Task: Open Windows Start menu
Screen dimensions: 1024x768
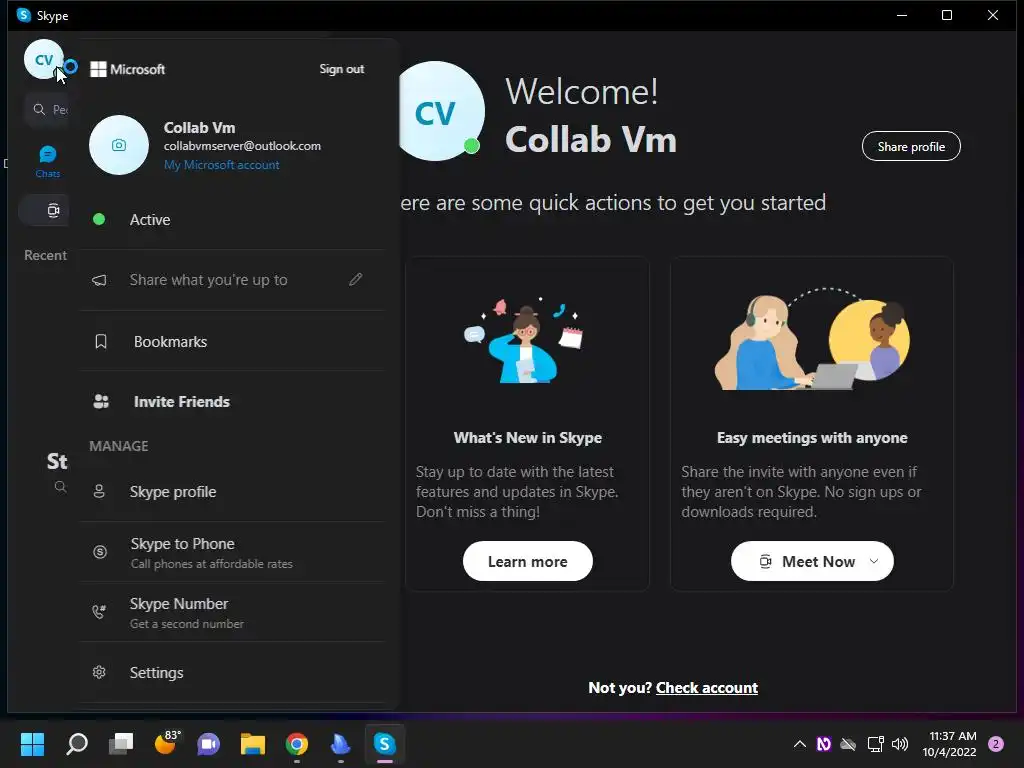Action: 32,744
